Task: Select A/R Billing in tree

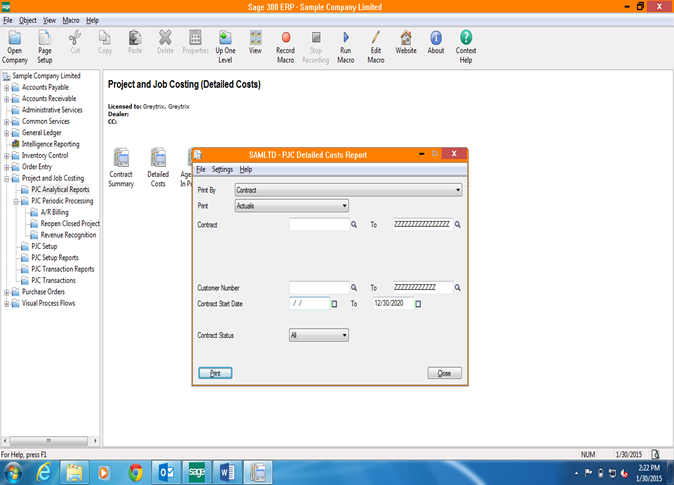Action: 55,212
